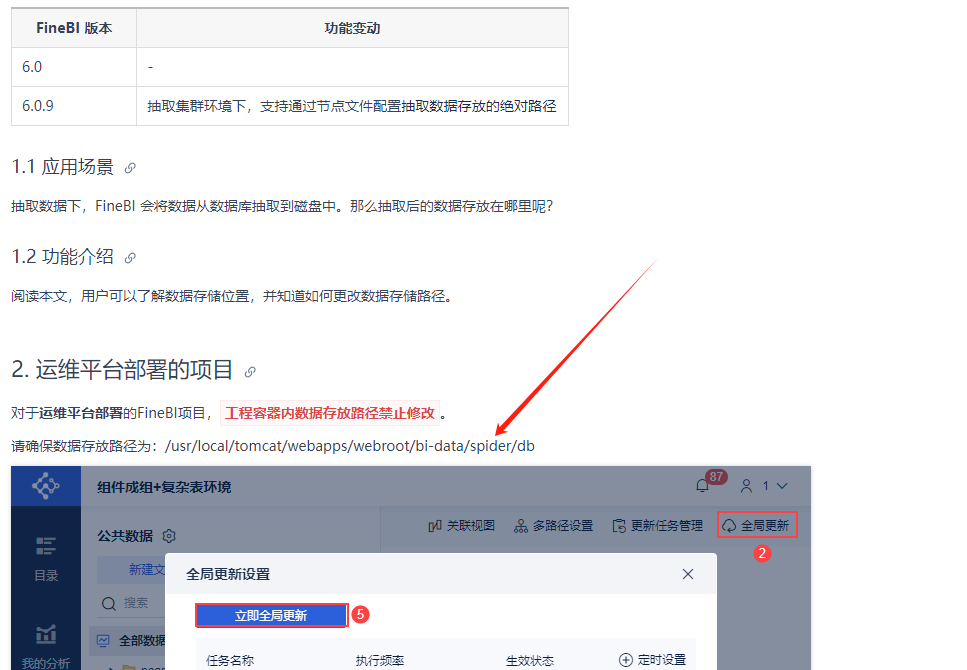Click the paragraph starting 抽取数据下，FineBI

(x=282, y=206)
